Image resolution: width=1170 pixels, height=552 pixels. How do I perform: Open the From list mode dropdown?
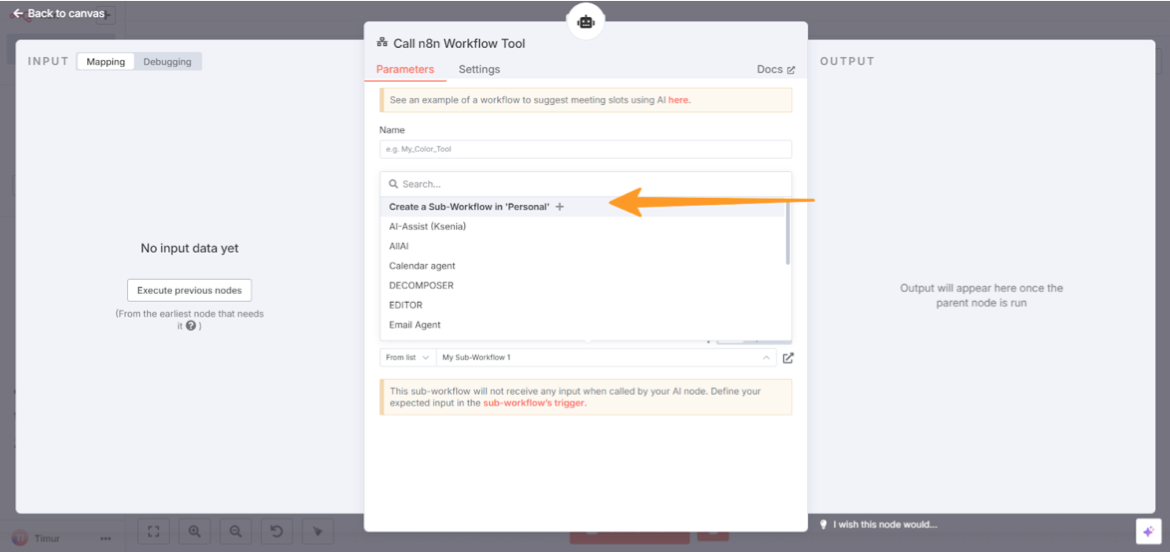(407, 357)
